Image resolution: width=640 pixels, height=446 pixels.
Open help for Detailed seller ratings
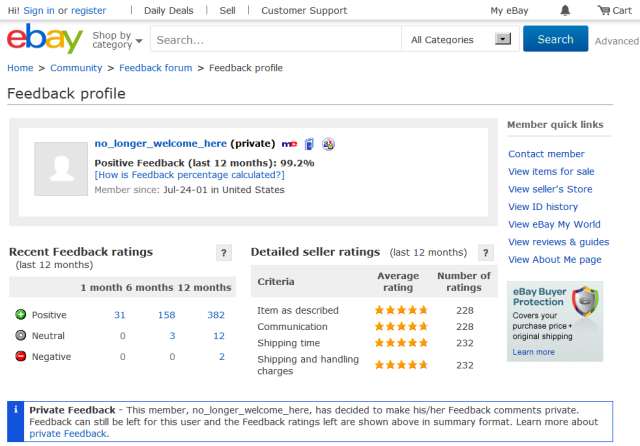point(486,253)
